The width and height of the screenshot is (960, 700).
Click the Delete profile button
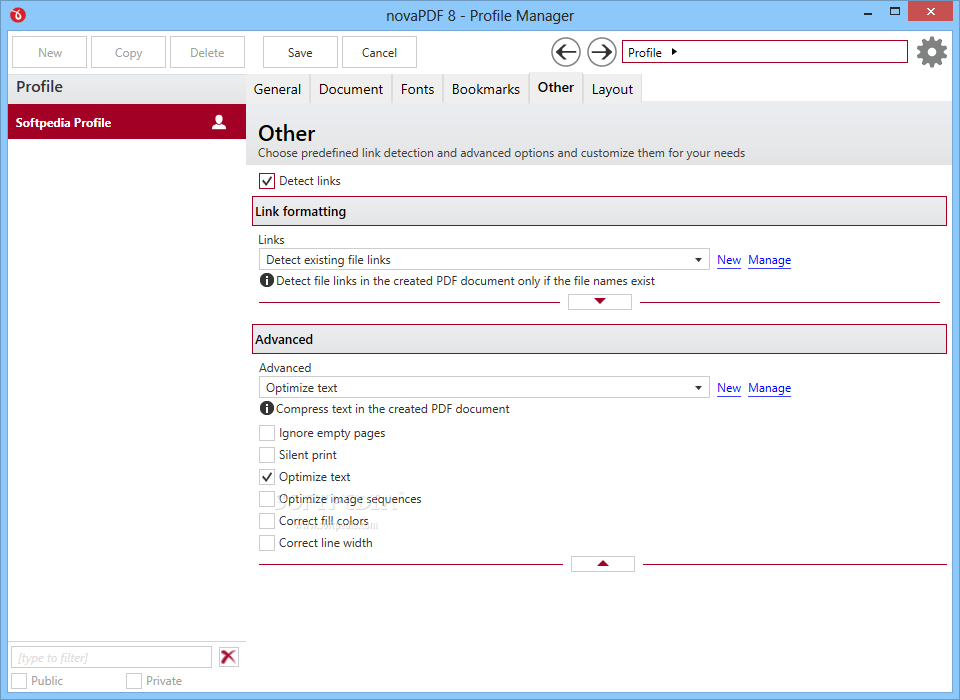[208, 52]
